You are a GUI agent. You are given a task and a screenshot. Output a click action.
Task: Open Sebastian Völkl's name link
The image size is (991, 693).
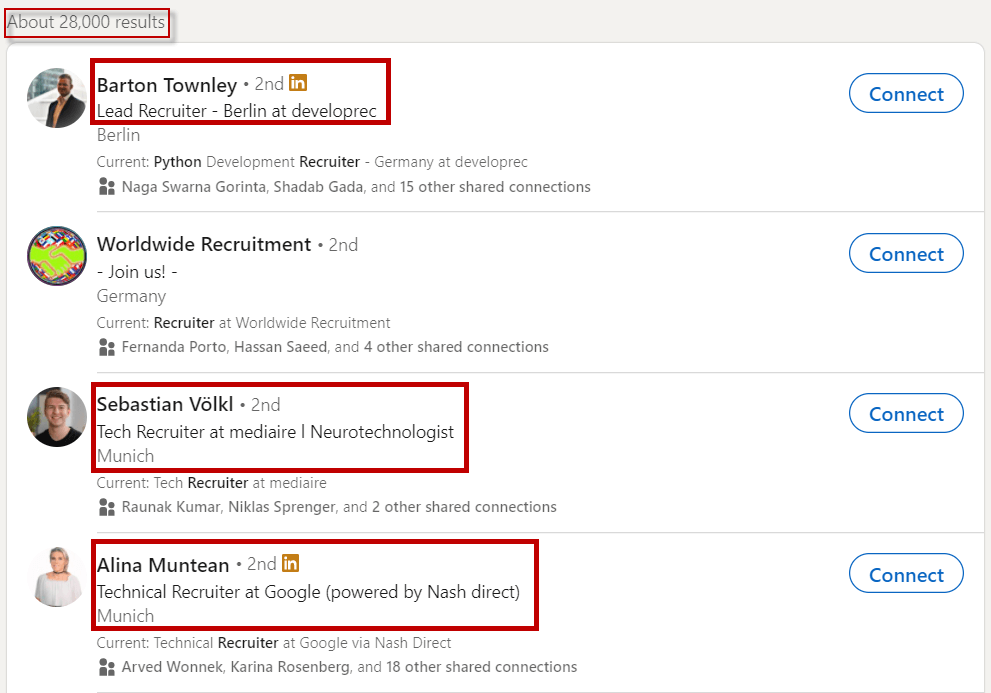pyautogui.click(x=165, y=404)
